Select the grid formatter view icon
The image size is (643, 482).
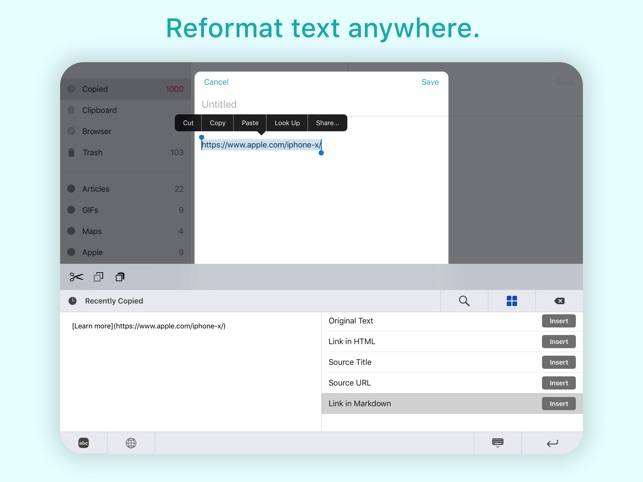coord(512,301)
